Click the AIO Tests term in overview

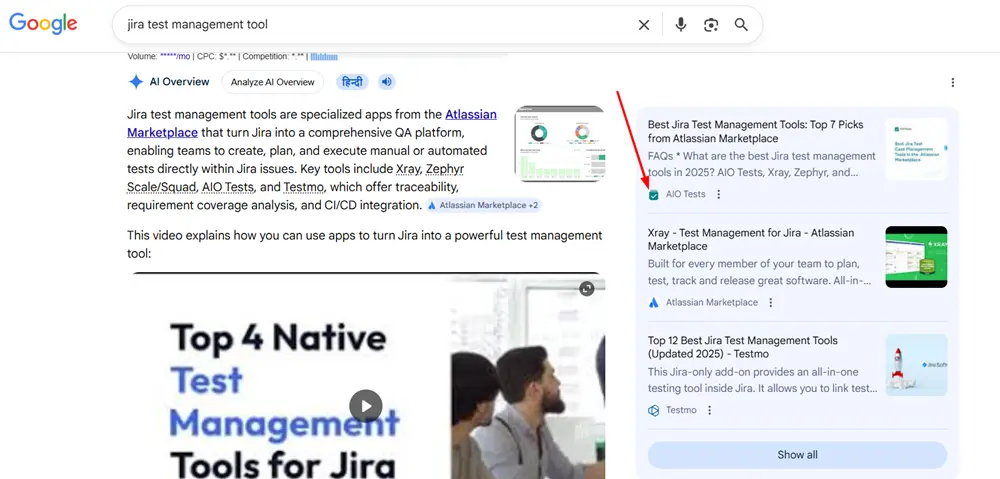(x=228, y=187)
